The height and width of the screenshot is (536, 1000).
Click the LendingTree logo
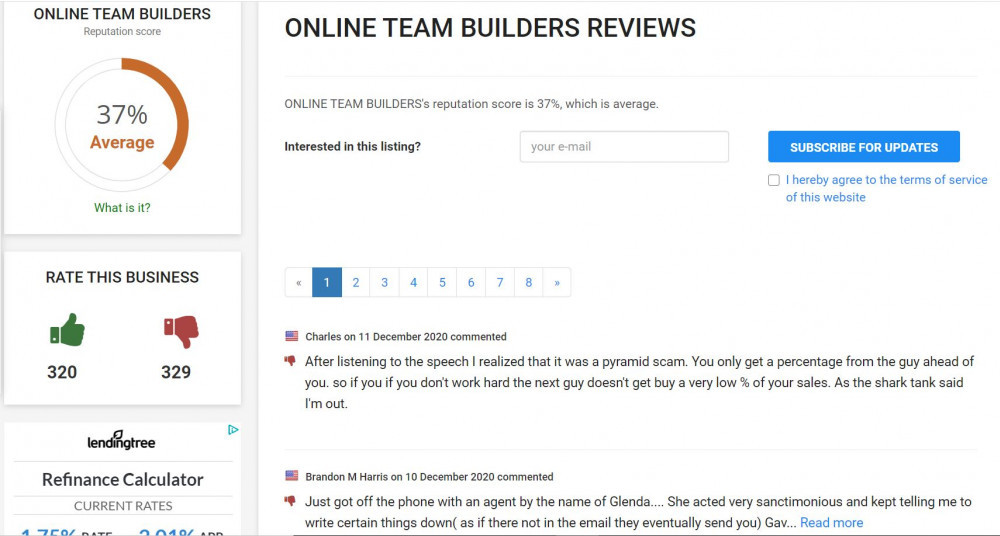point(122,440)
